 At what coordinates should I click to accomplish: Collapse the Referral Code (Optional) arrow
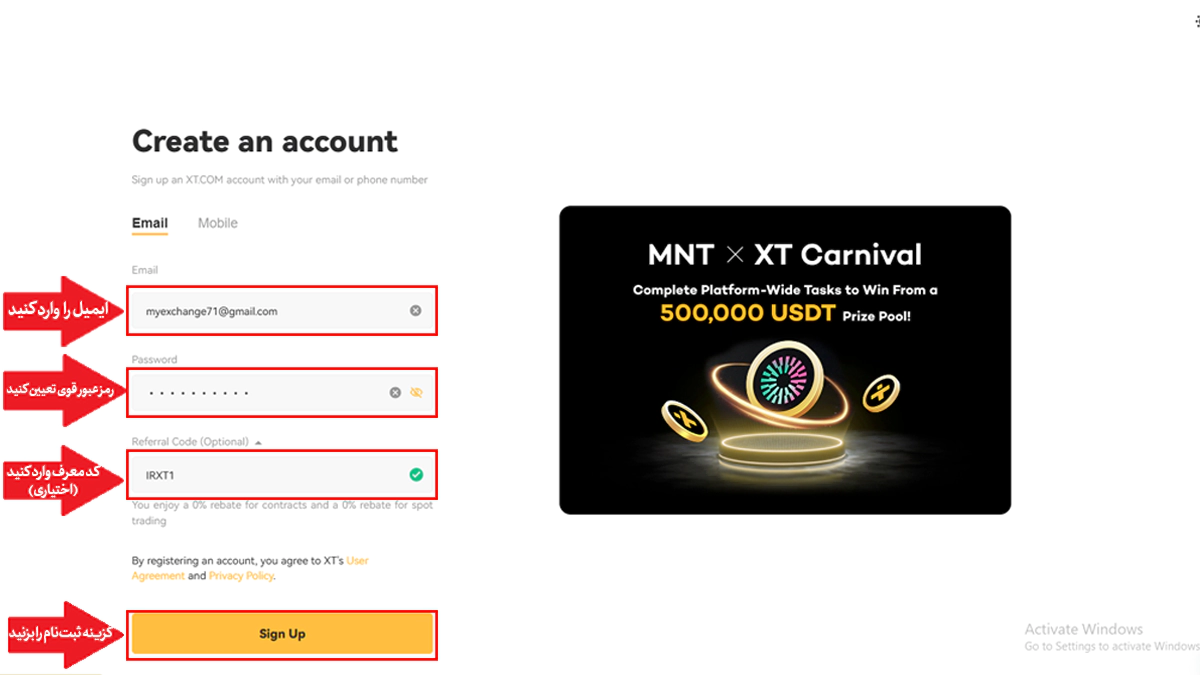(x=258, y=442)
